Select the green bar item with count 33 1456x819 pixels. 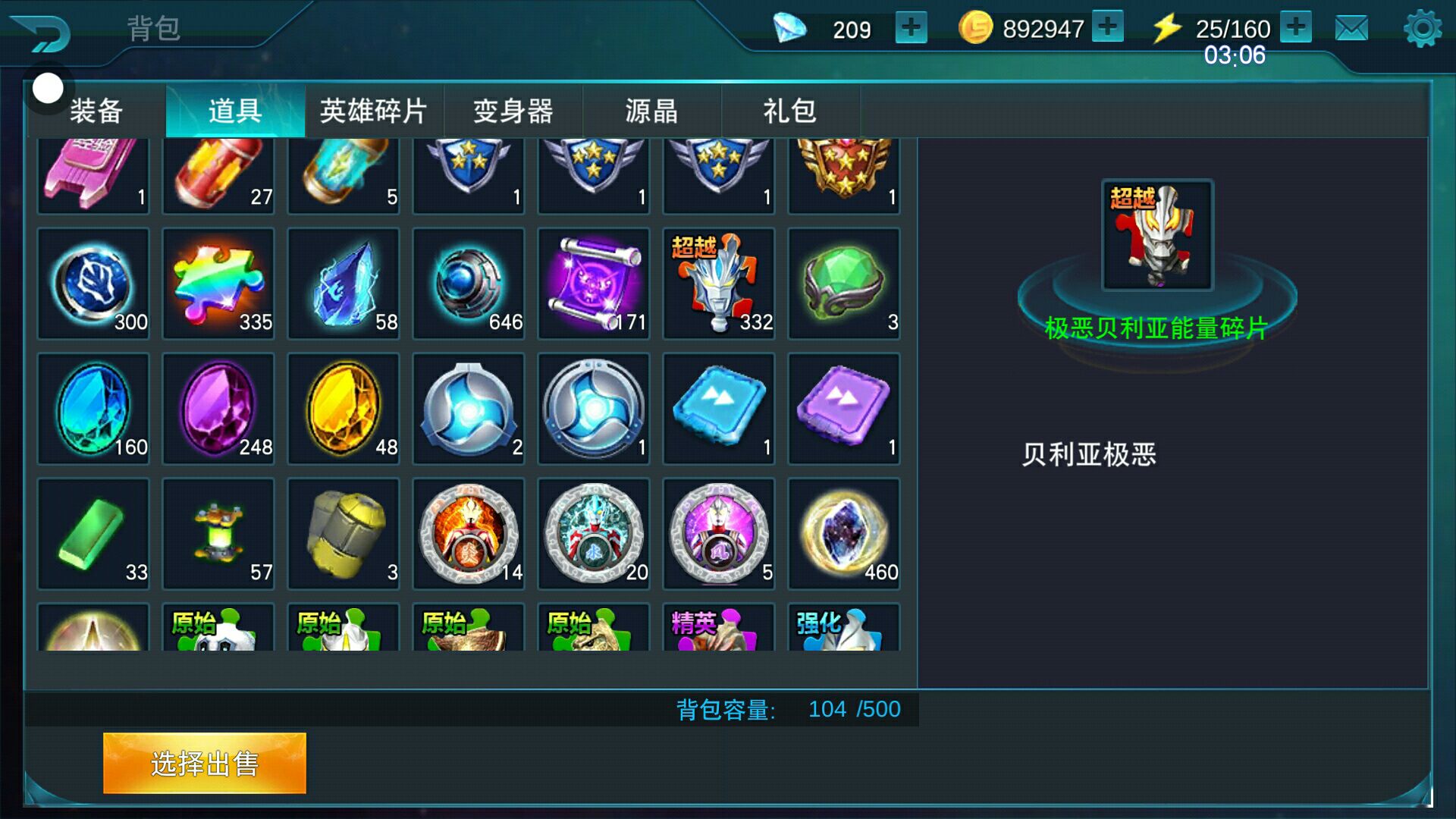tap(93, 534)
